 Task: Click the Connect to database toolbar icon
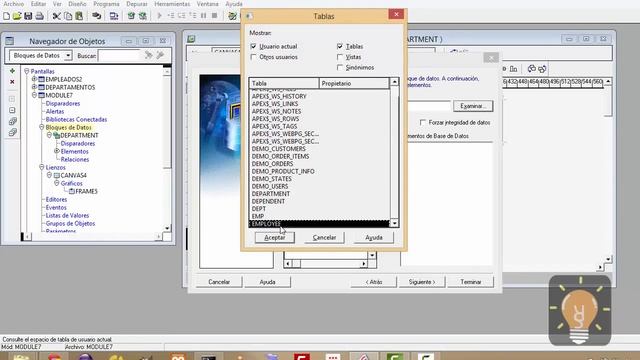97,16
